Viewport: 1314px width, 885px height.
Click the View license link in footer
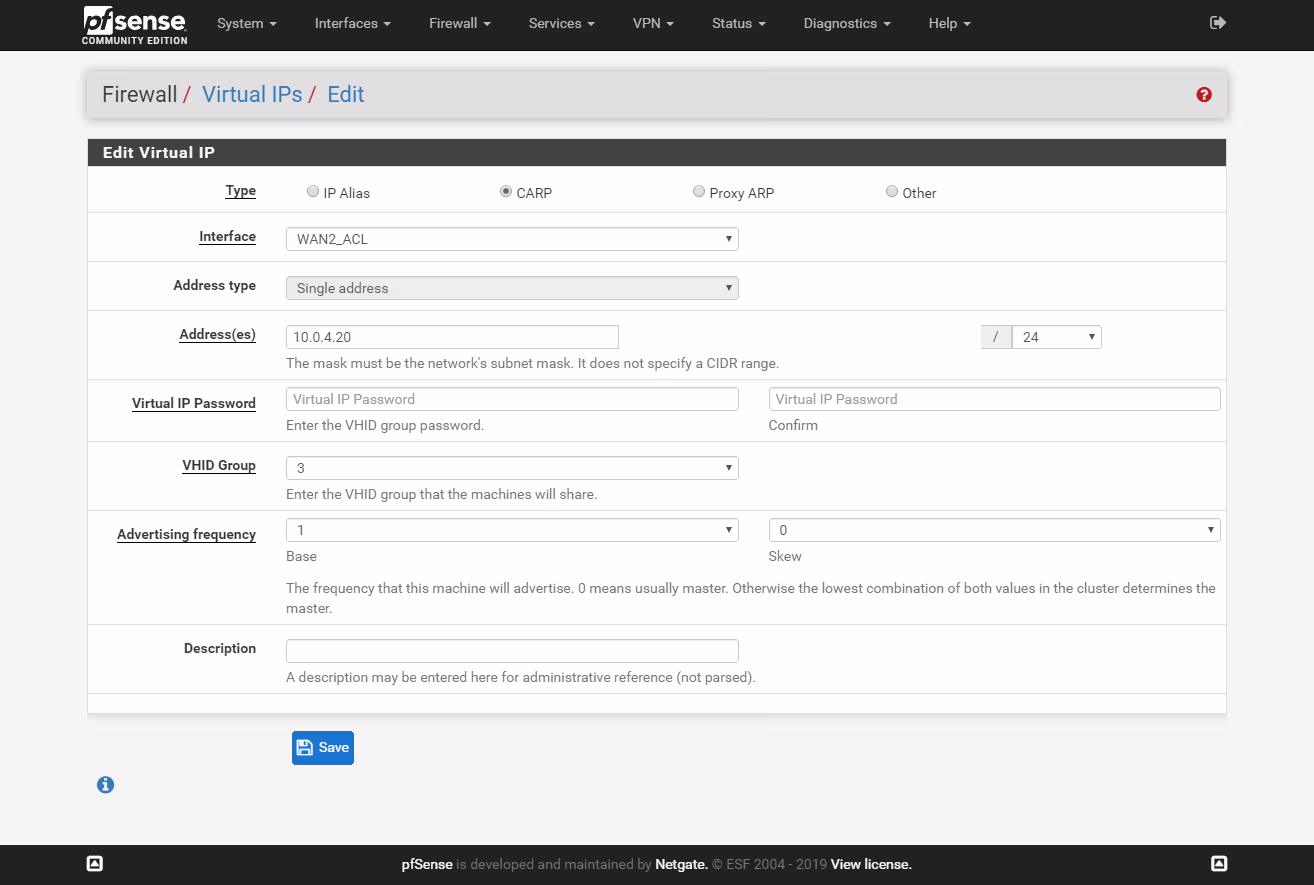[x=871, y=864]
